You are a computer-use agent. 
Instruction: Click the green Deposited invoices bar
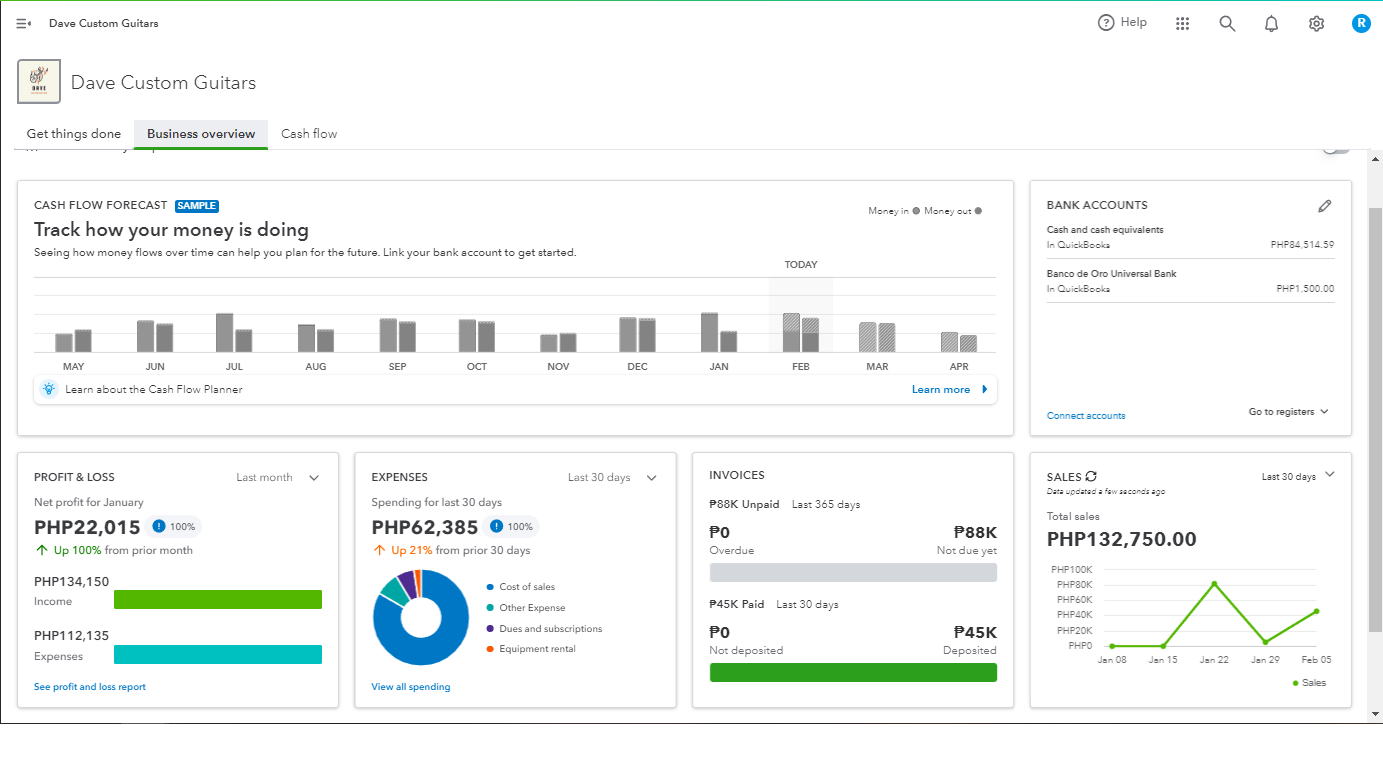[853, 672]
